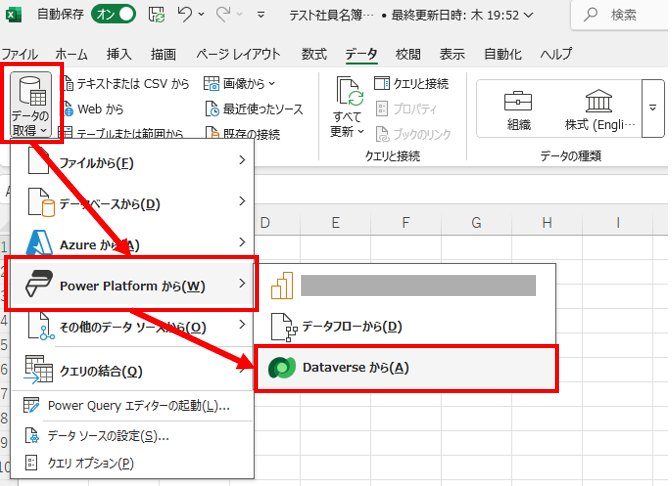Select the 株式 (English) data type
The width and height of the screenshot is (672, 486).
pyautogui.click(x=599, y=110)
